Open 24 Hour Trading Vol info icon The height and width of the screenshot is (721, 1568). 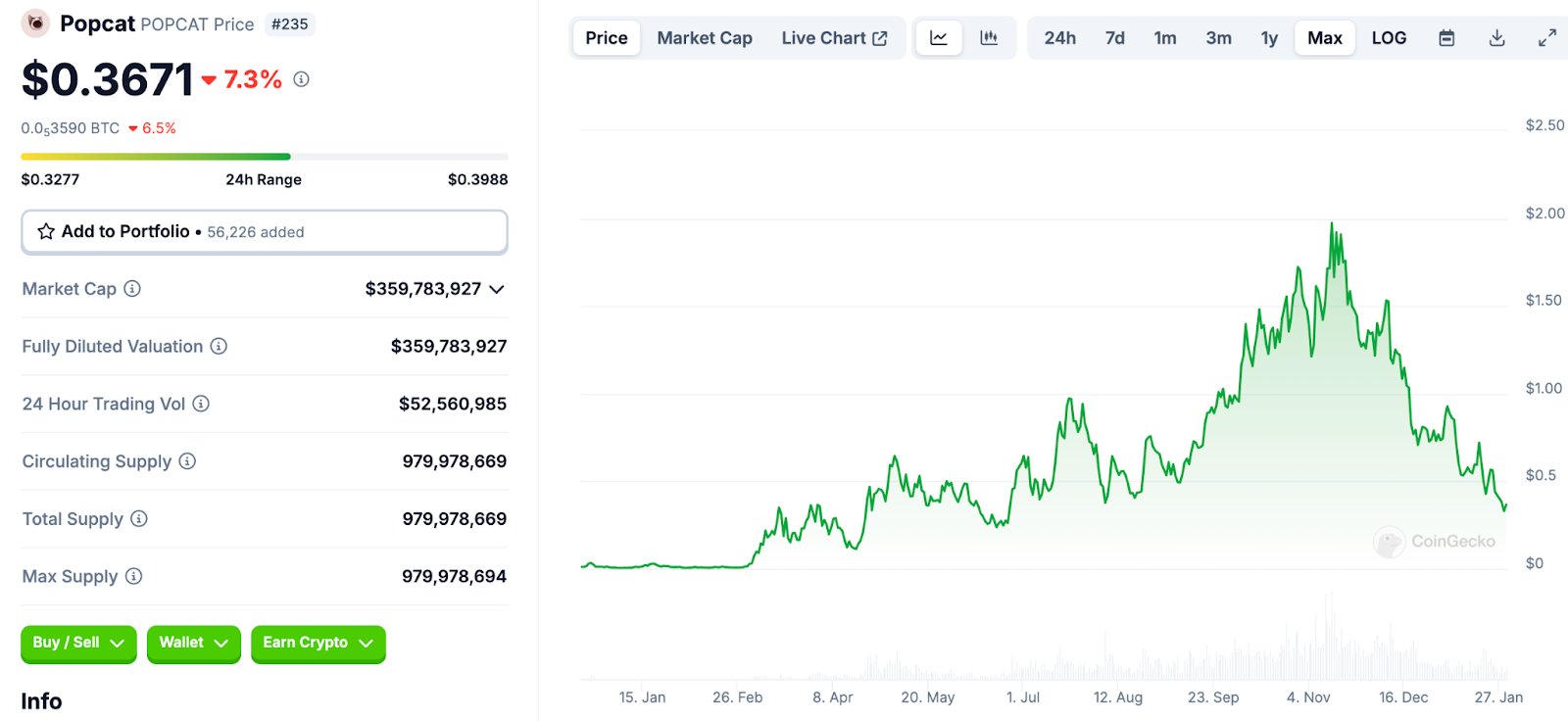201,404
